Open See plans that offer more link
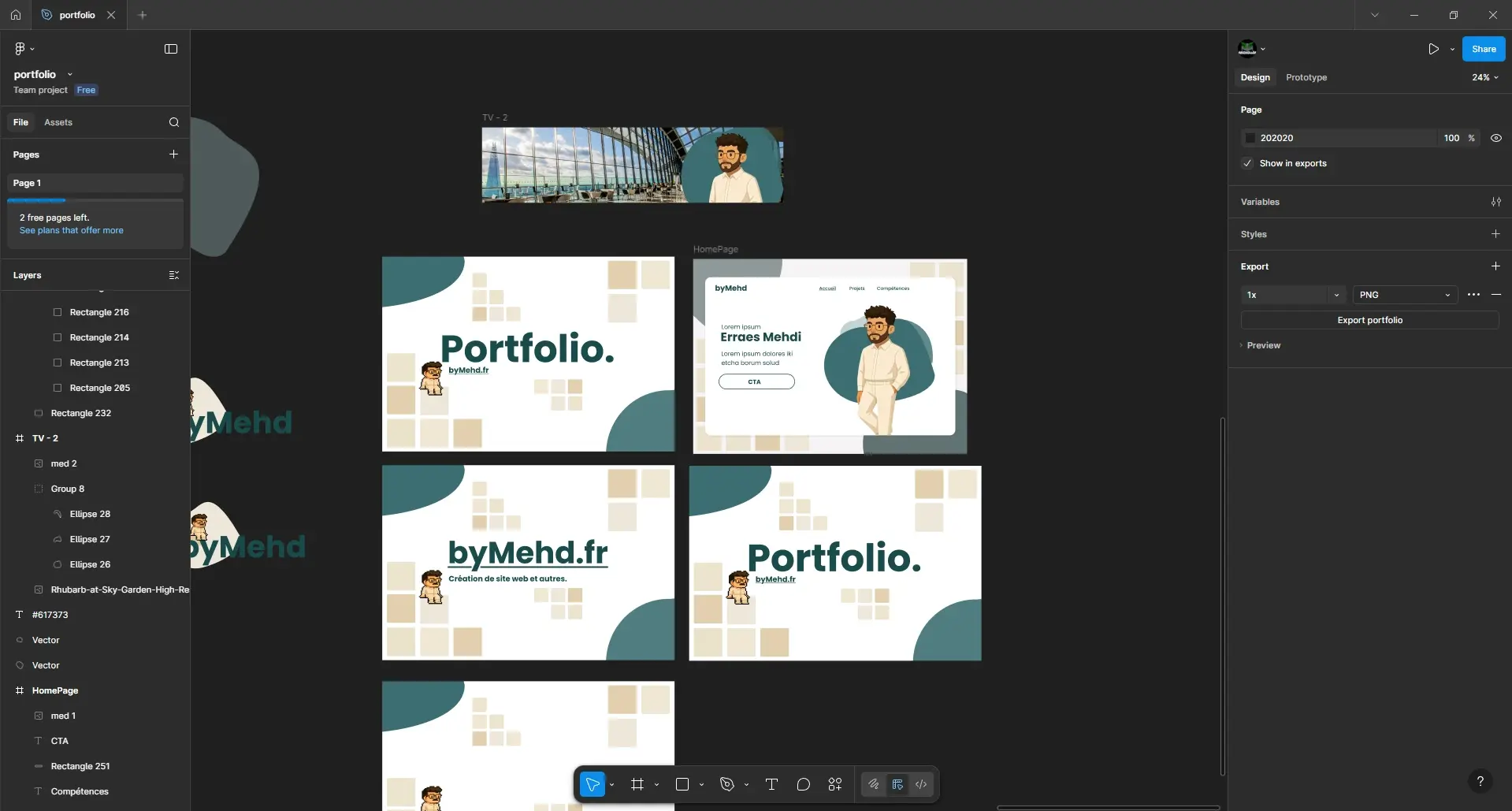This screenshot has width=1512, height=811. click(x=72, y=230)
